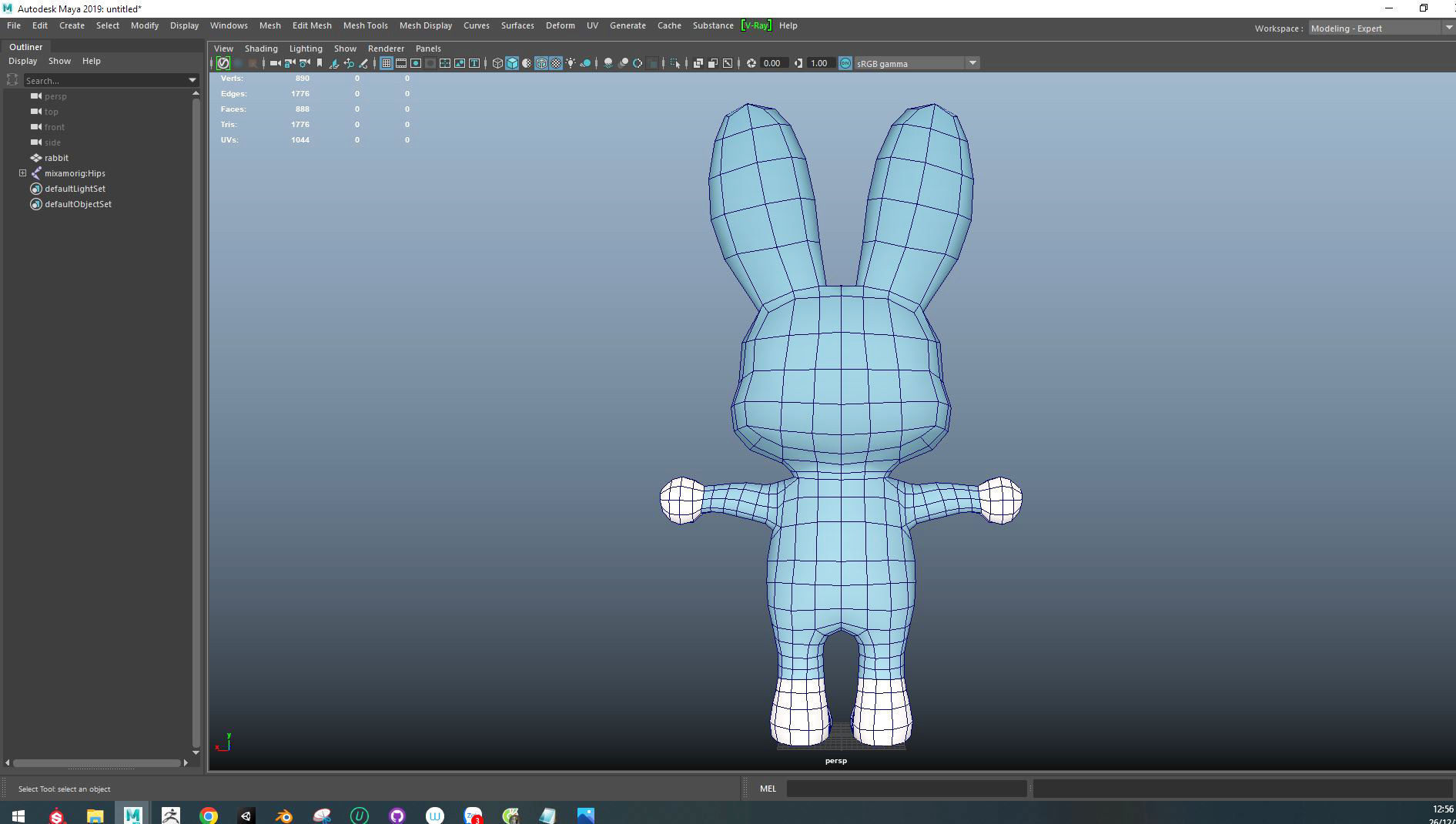Open the Workspace Modeling - Expert dropdown

[x=1381, y=28]
